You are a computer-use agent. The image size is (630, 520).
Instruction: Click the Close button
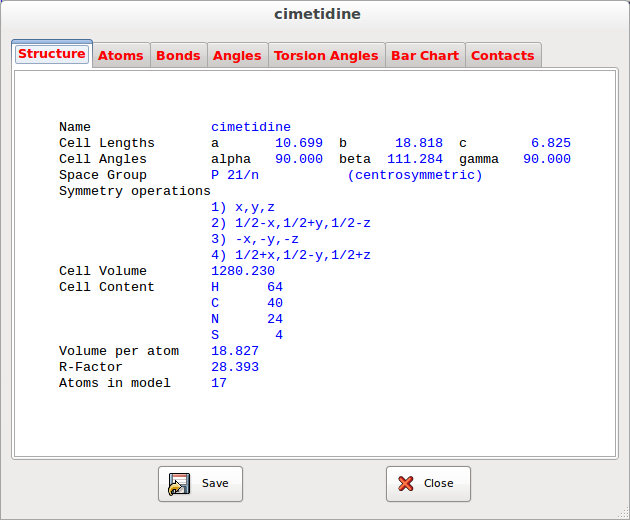click(428, 484)
